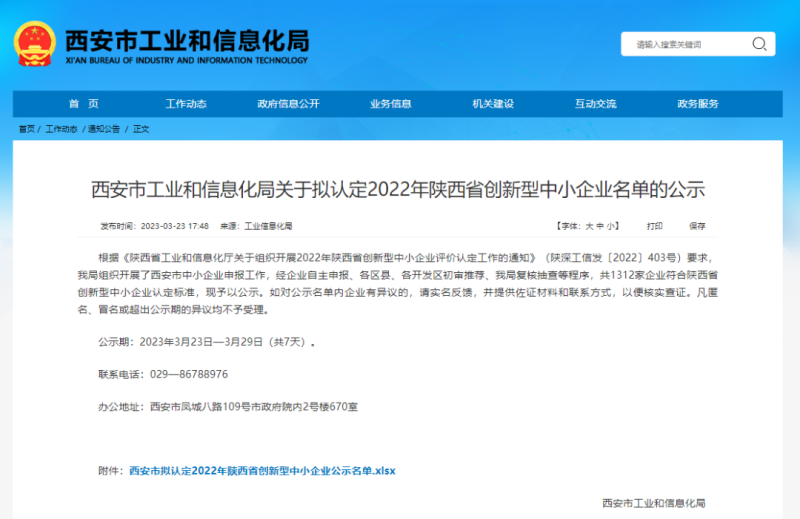Open the 首页 navigation tab
The image size is (800, 519).
point(83,104)
